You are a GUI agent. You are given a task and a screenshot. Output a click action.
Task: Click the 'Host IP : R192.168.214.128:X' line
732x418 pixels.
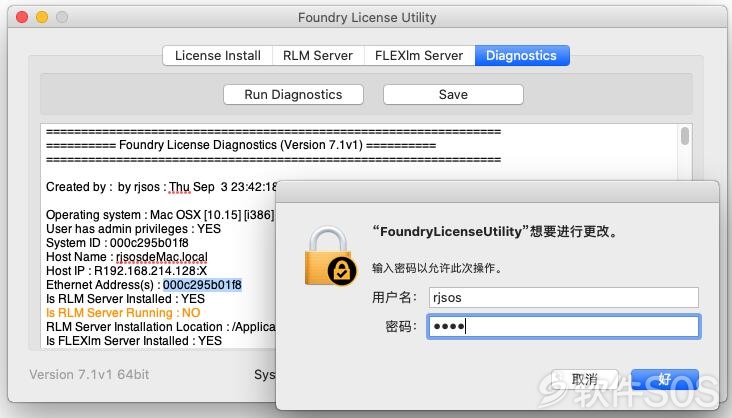(126, 271)
